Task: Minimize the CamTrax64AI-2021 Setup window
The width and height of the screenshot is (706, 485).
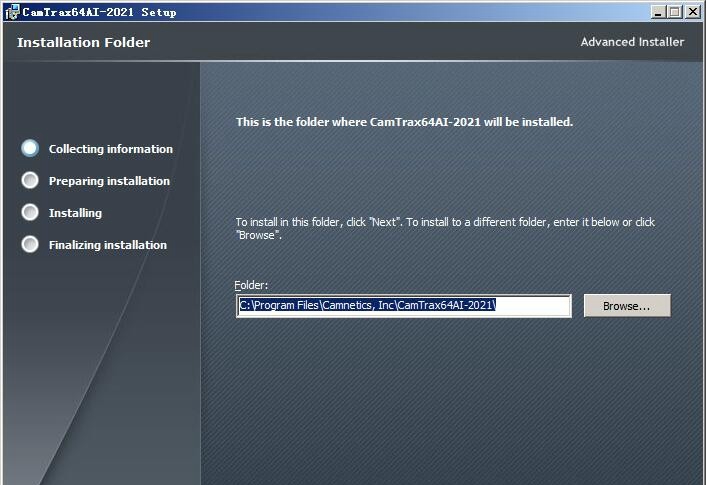Action: [658, 12]
